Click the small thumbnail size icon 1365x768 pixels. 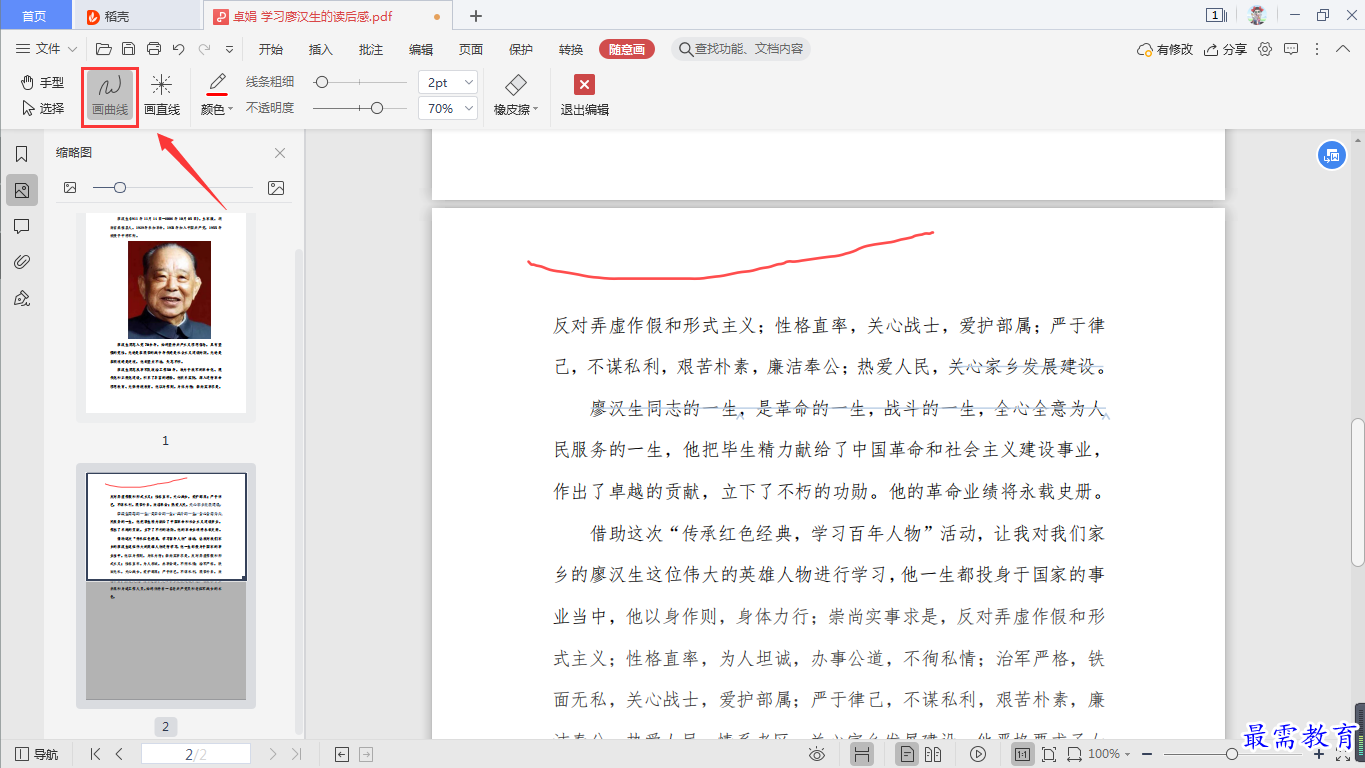[70, 187]
